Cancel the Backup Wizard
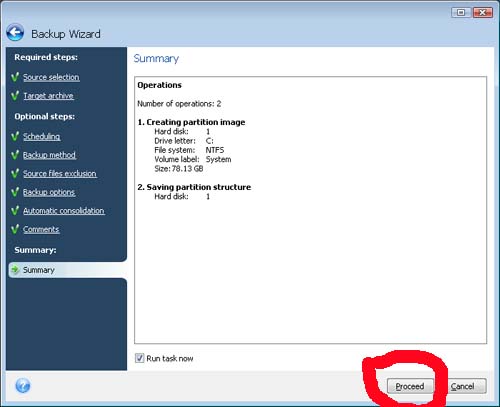The height and width of the screenshot is (407, 500). point(463,386)
